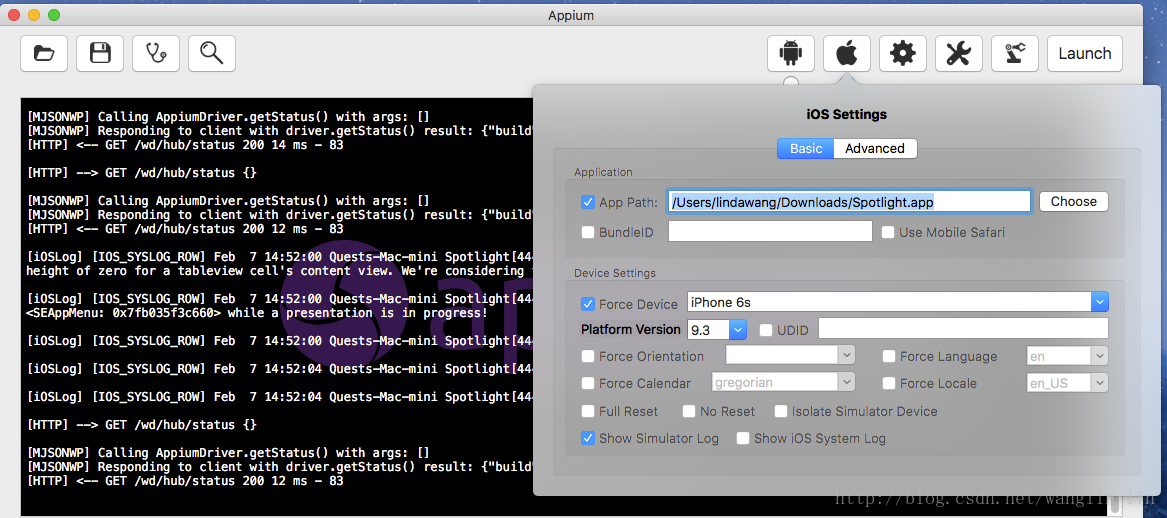This screenshot has height=518, width=1167.
Task: Open Android settings via the robot icon
Action: pyautogui.click(x=791, y=54)
